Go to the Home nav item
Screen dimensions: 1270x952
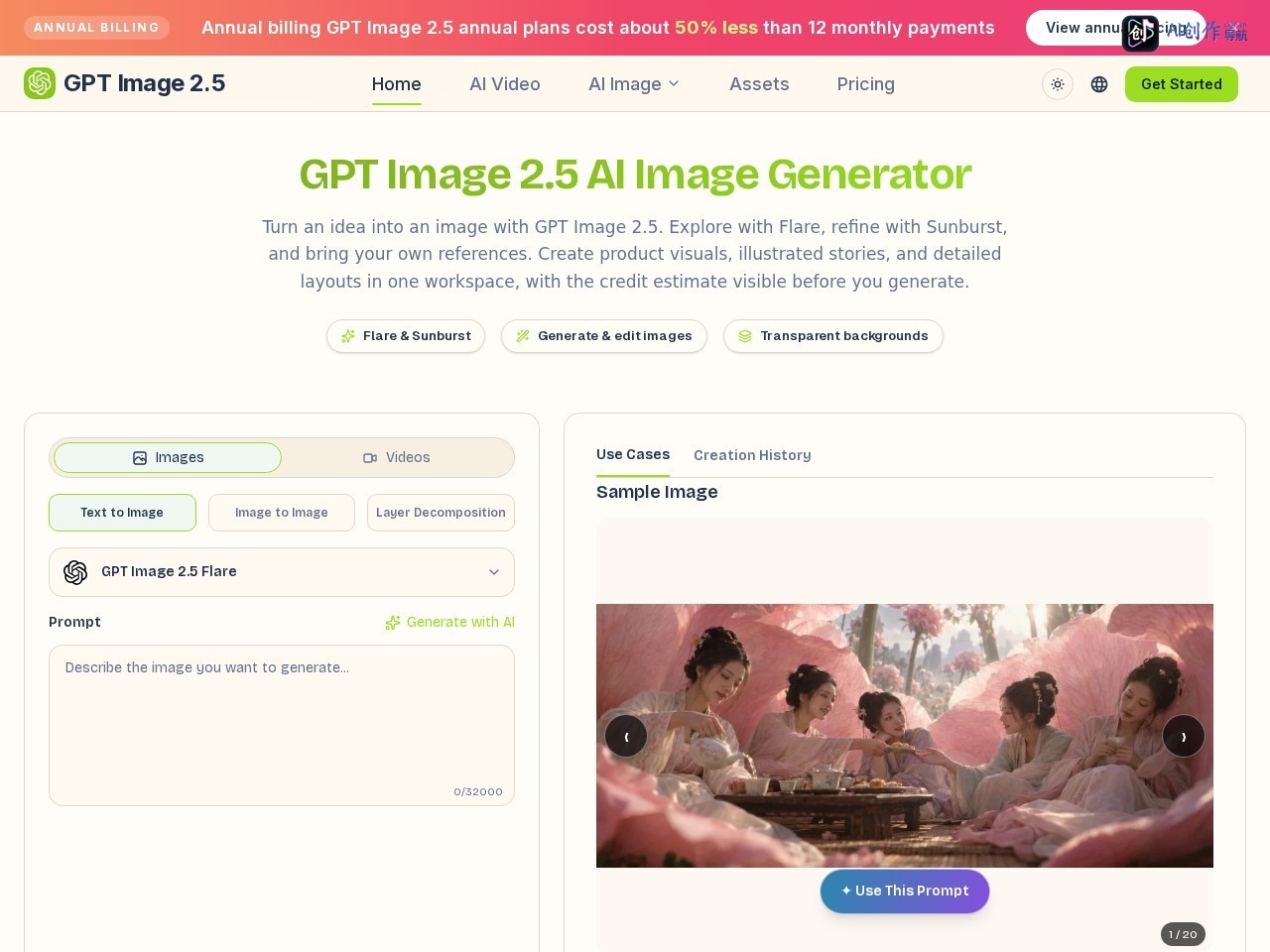pos(397,84)
